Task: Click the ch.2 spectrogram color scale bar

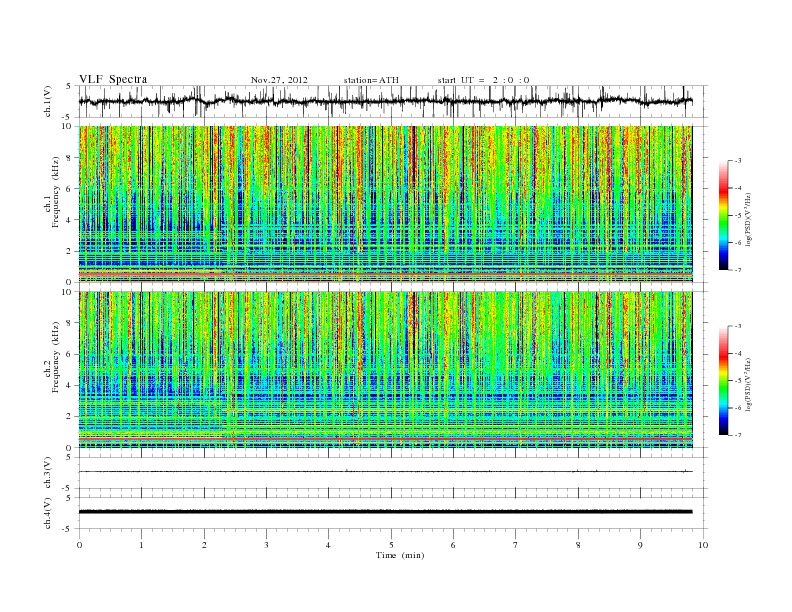Action: coord(724,381)
